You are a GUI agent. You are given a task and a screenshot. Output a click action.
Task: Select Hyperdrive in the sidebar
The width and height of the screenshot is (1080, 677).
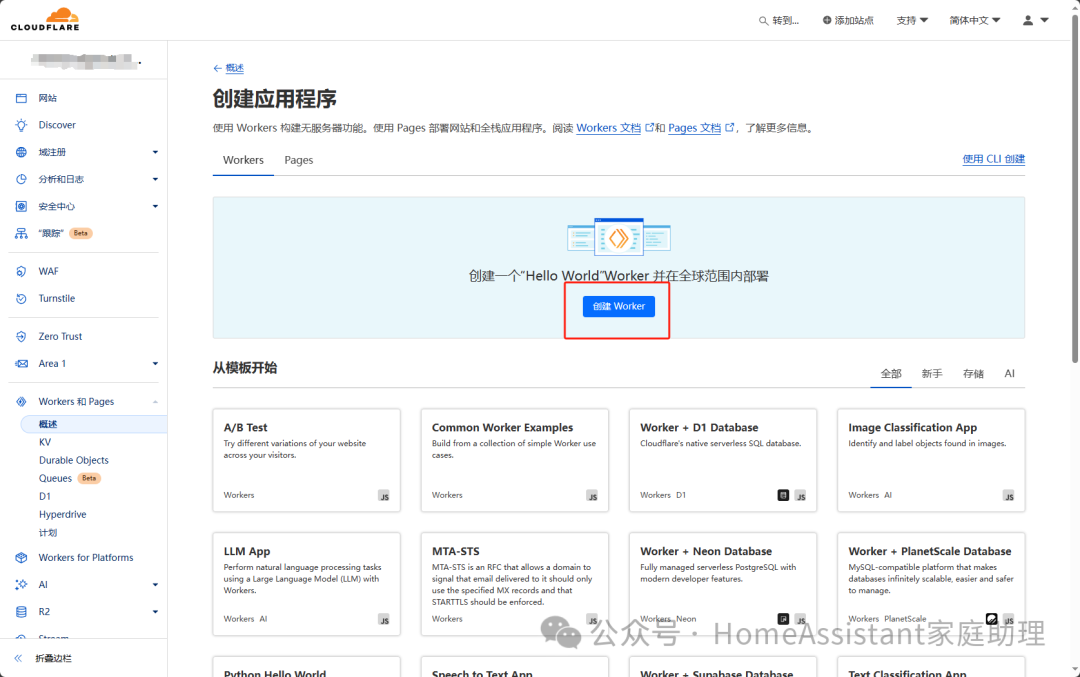point(63,514)
